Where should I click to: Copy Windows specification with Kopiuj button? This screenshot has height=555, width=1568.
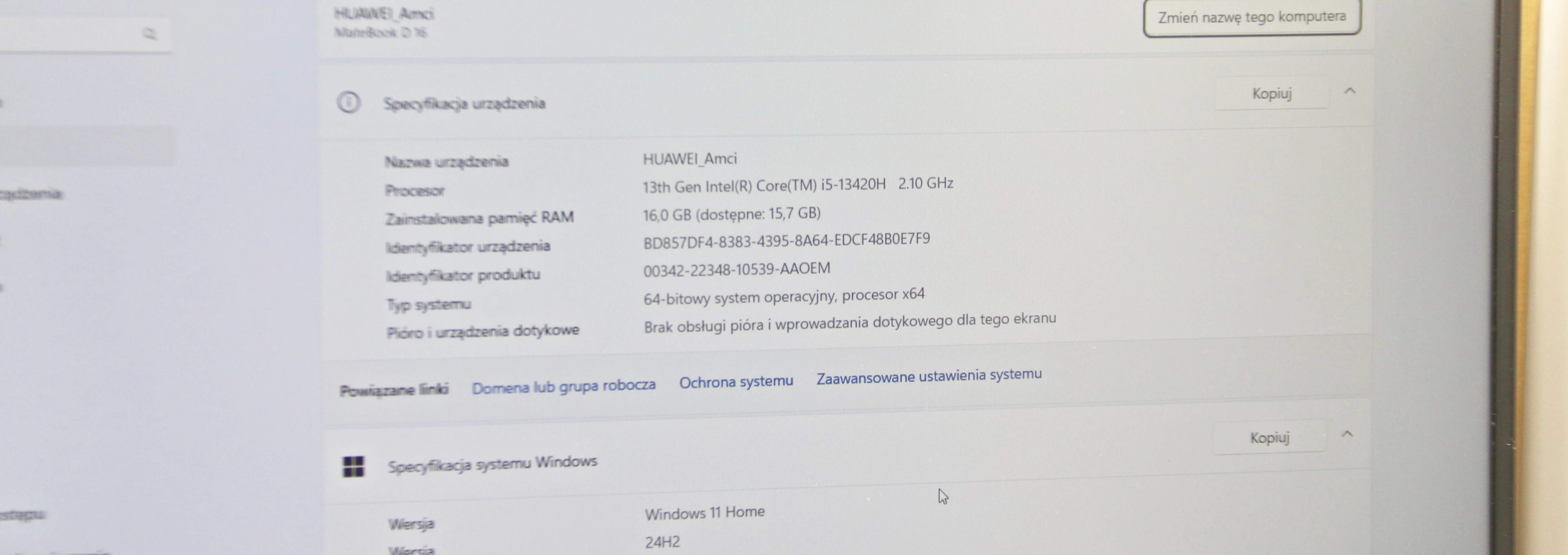point(1270,438)
